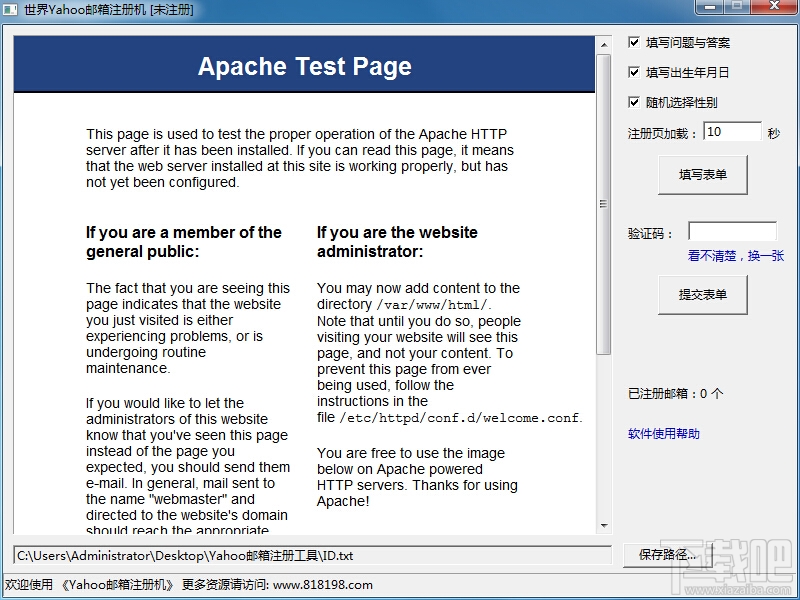This screenshot has width=800, height=600.
Task: Focus the 验证码 input field
Action: coord(732,231)
